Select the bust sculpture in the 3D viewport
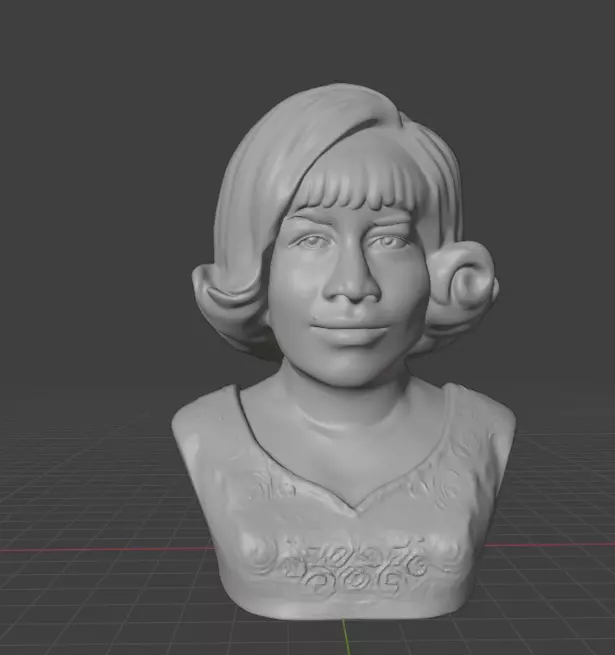The height and width of the screenshot is (655, 615). click(x=343, y=351)
